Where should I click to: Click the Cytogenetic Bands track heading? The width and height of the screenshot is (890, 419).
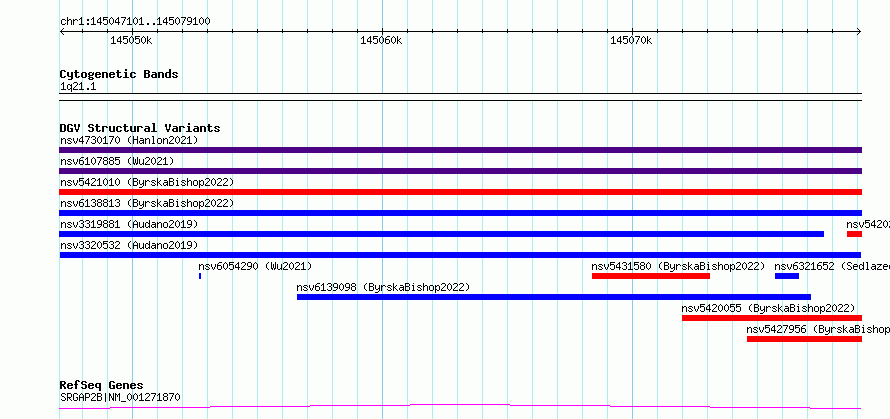point(119,74)
